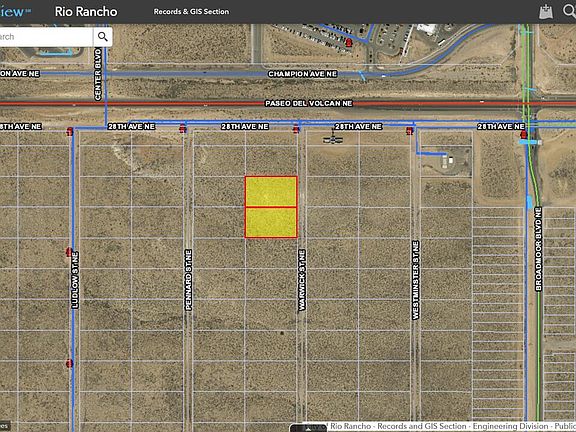The width and height of the screenshot is (576, 432).
Task: Click the search magnifier button beside the search box
Action: [103, 37]
